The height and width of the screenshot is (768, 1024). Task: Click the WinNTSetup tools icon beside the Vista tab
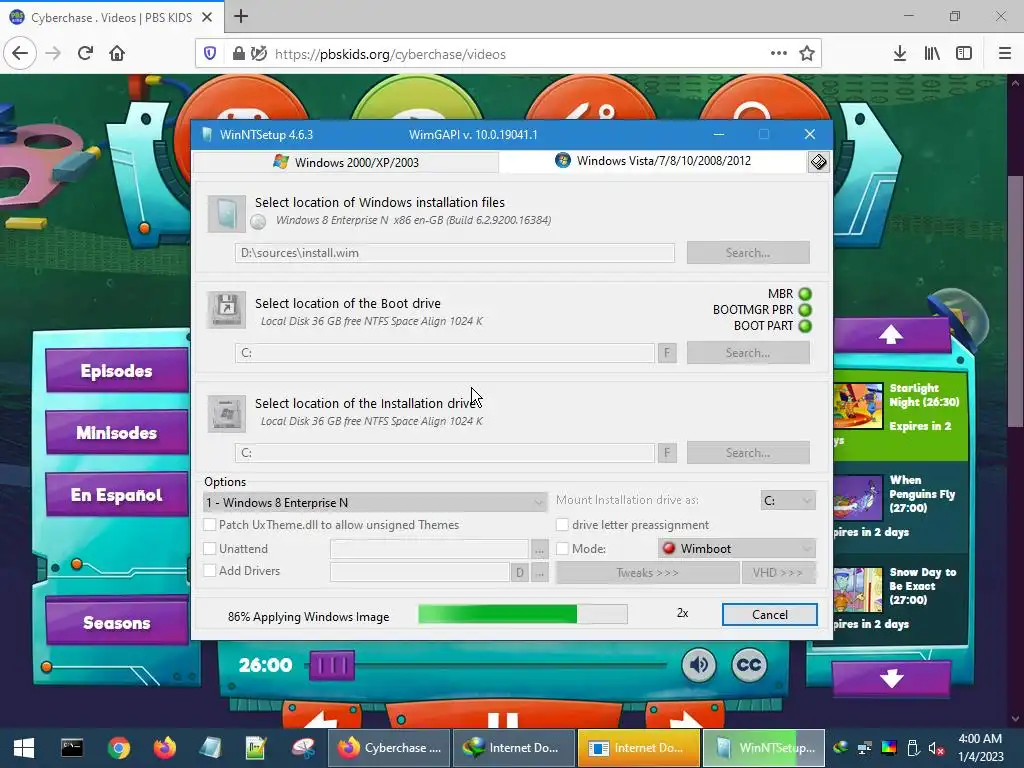(818, 162)
